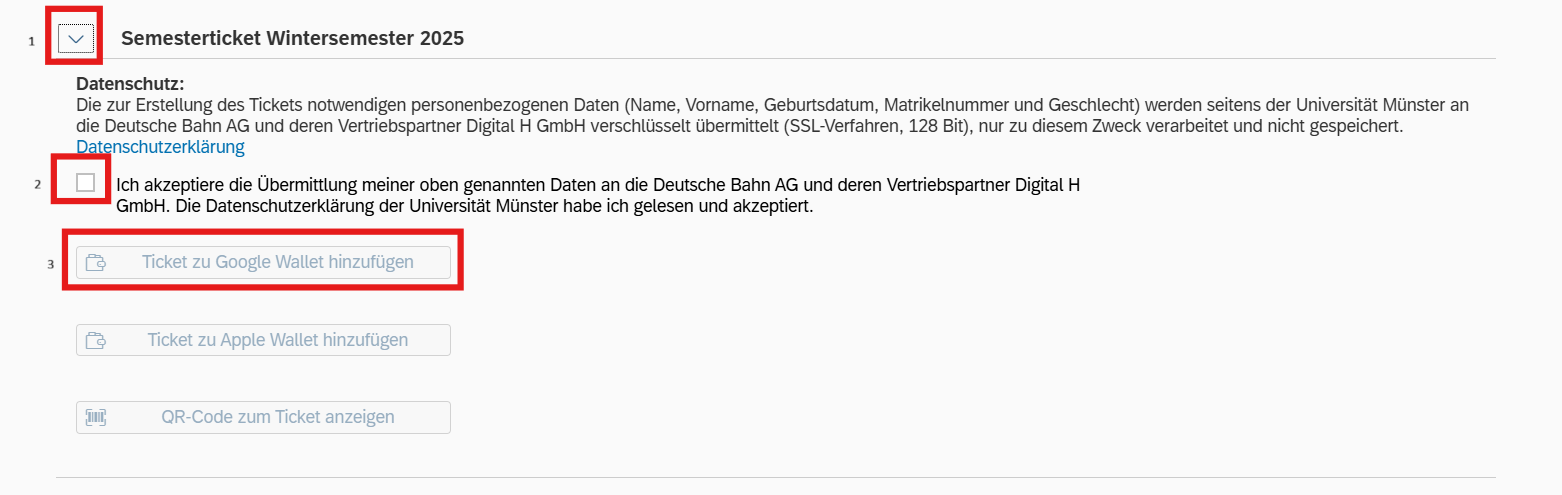
Task: Accept the data transmission consent checkbox
Action: coord(86,183)
